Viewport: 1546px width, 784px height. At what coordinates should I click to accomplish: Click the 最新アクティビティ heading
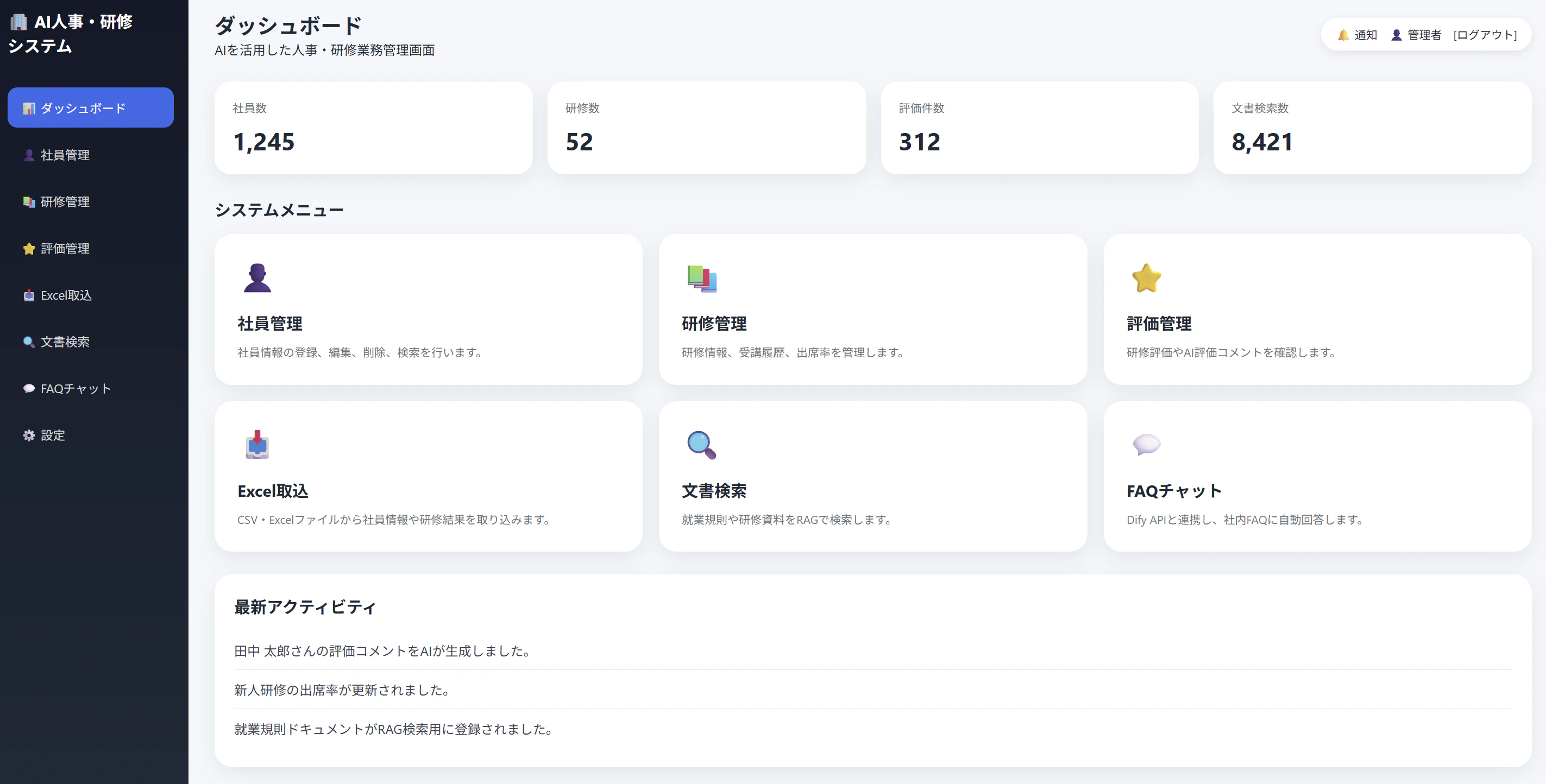(305, 608)
